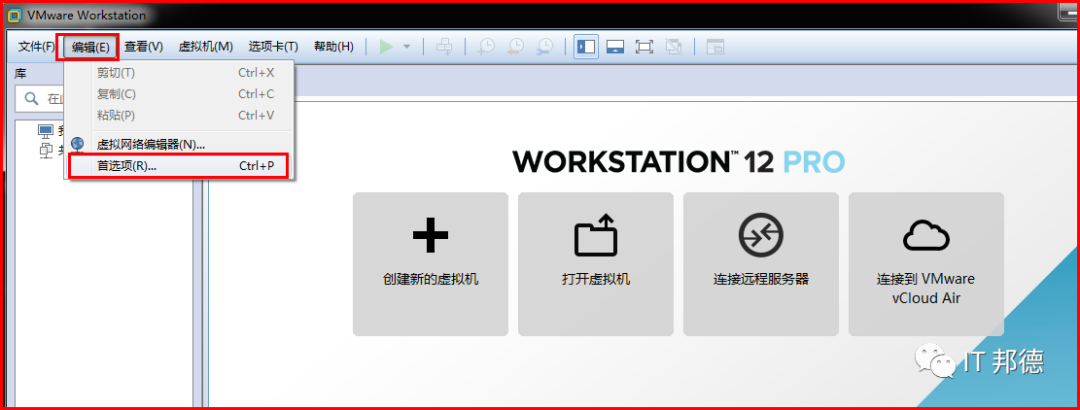This screenshot has width=1080, height=410.
Task: Open the 虚拟机(M) menu
Action: [206, 47]
